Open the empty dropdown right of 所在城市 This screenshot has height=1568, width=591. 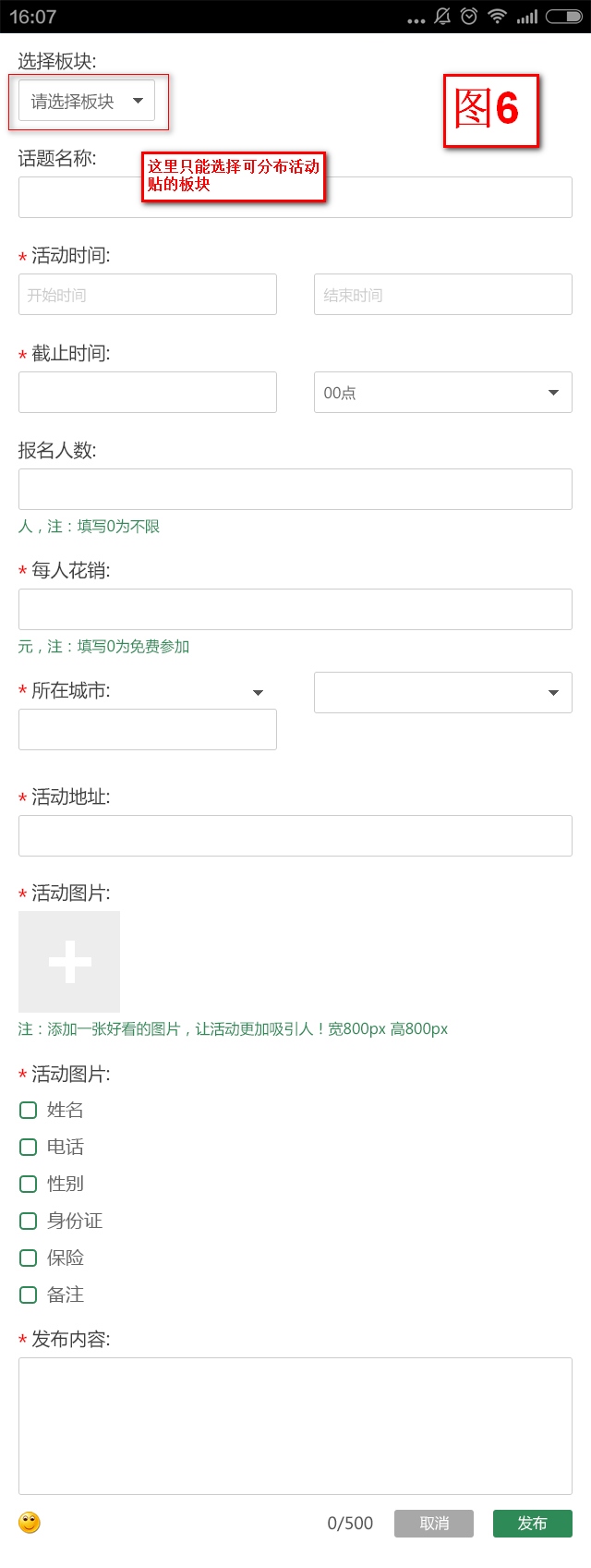pos(442,692)
